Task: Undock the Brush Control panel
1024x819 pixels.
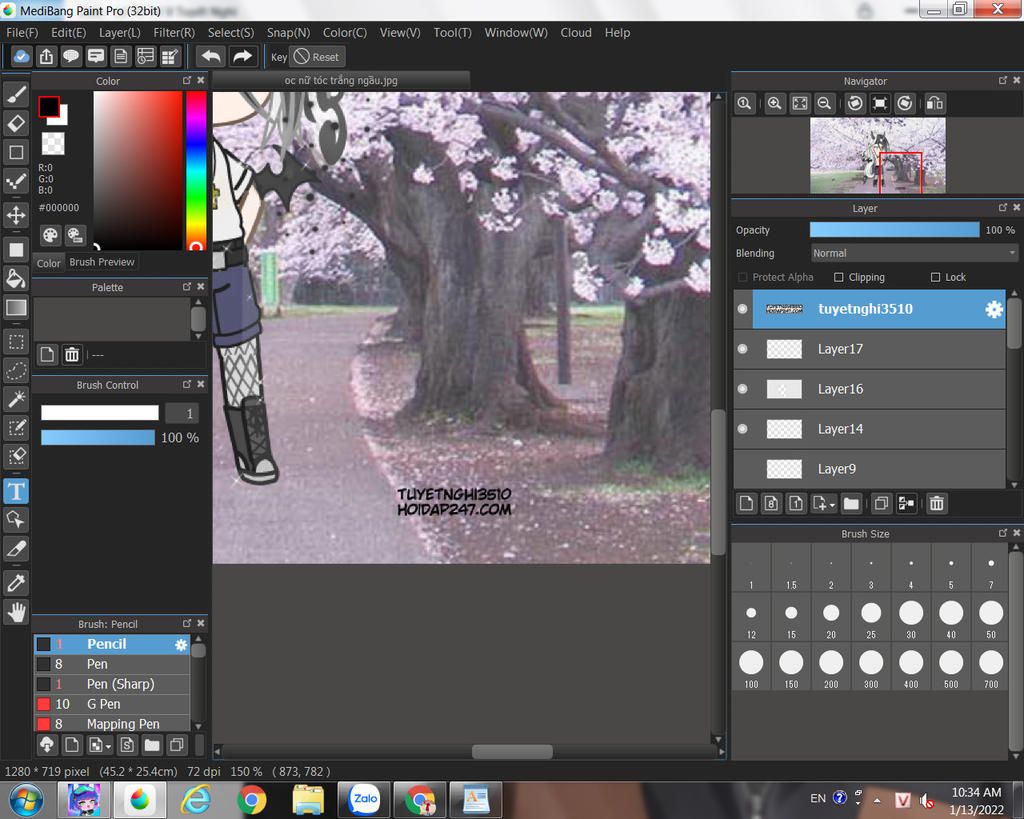Action: (x=187, y=384)
